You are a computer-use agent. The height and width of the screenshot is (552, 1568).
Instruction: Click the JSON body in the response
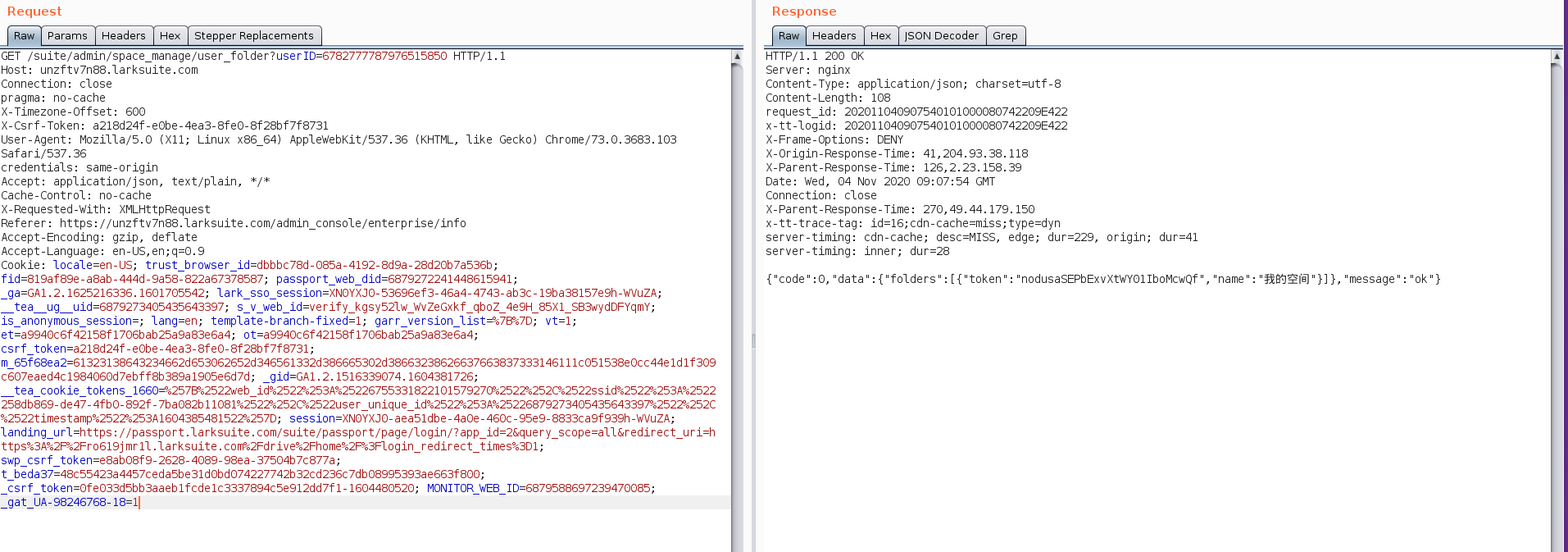point(1102,280)
